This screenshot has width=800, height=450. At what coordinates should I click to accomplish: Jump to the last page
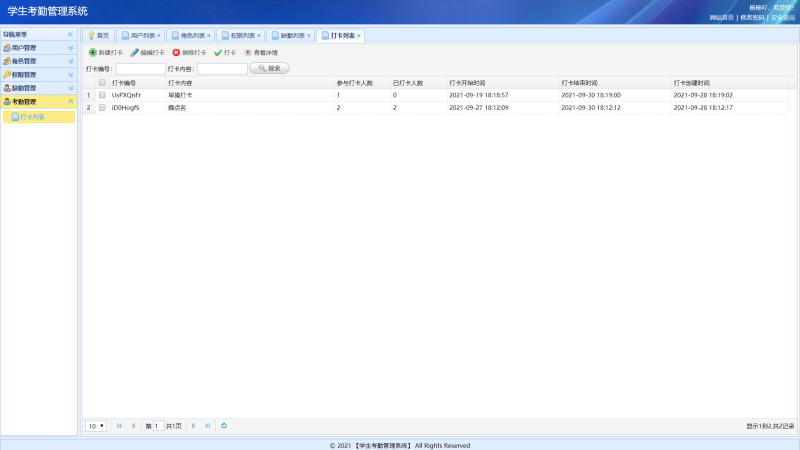click(208, 426)
